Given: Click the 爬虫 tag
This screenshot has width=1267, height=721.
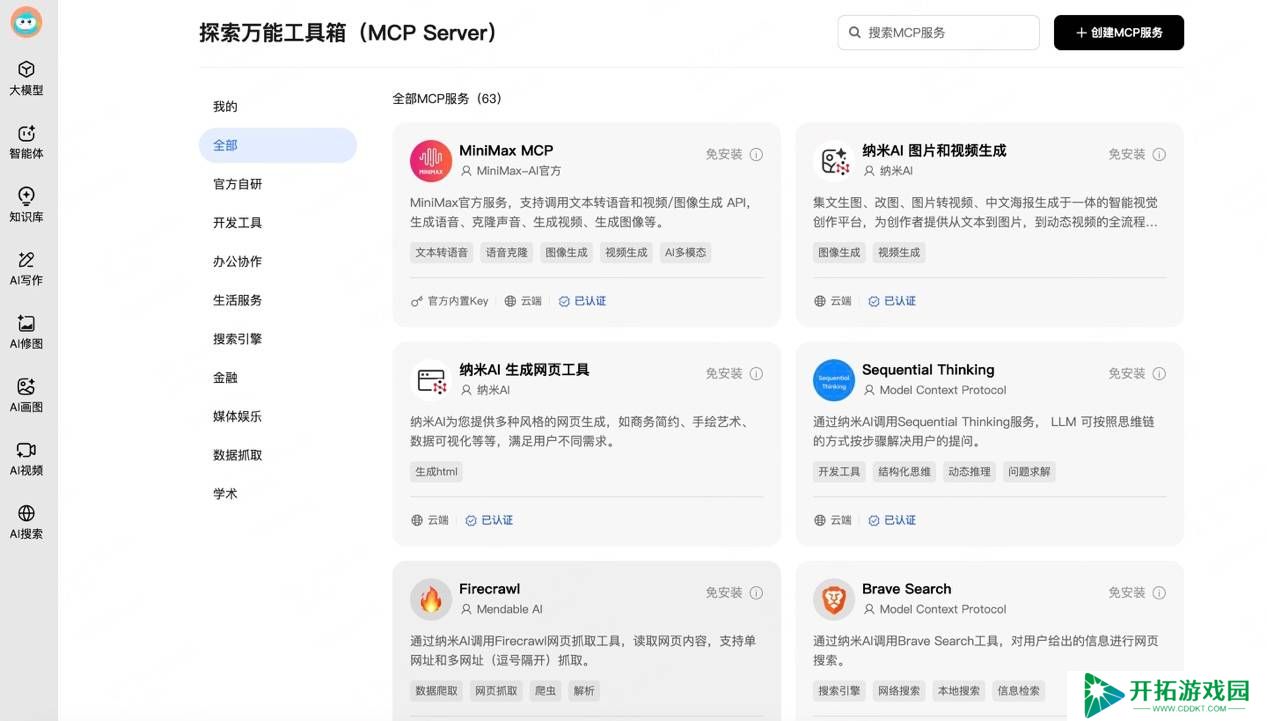Looking at the screenshot, I should [x=546, y=691].
